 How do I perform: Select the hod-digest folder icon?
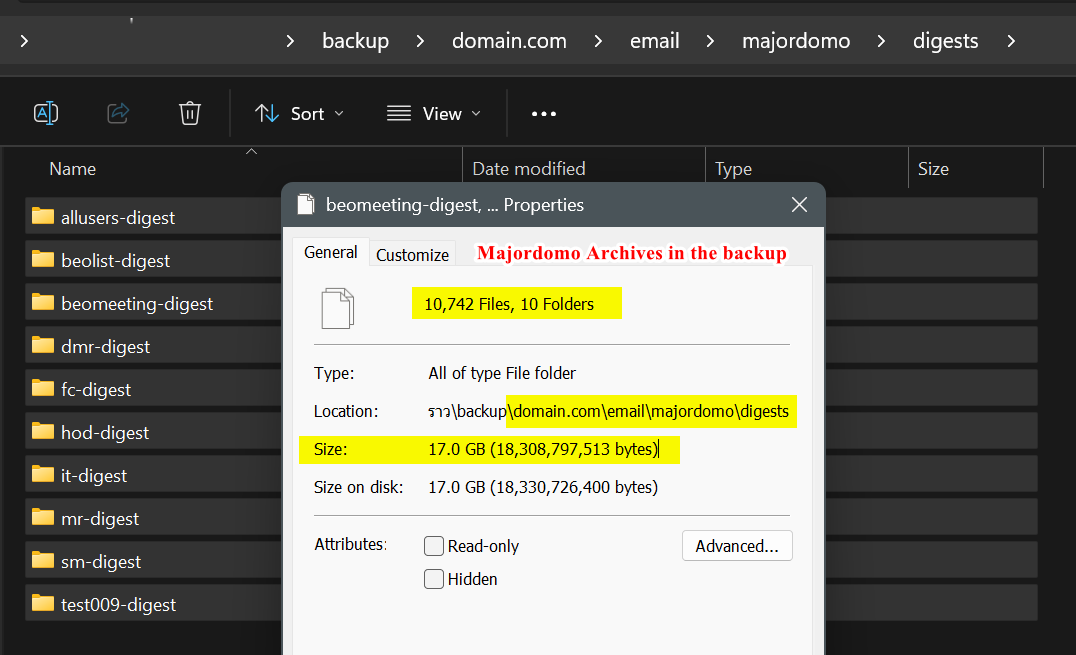pyautogui.click(x=43, y=431)
